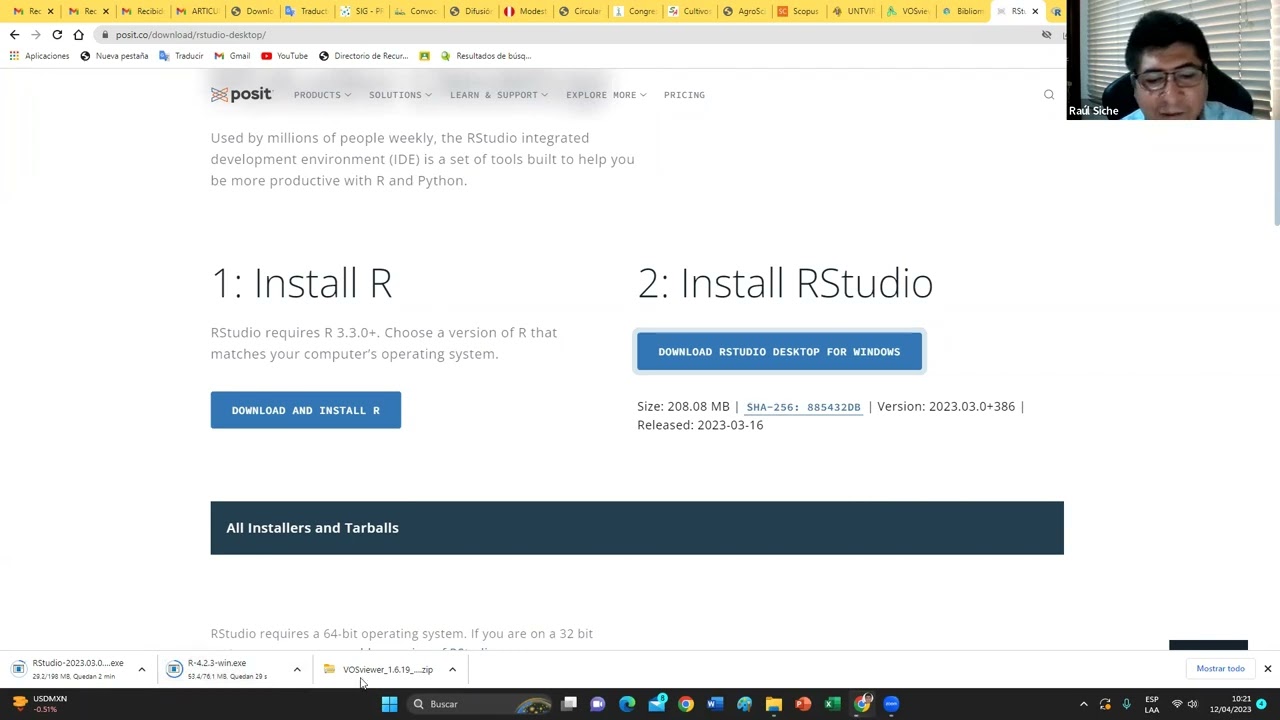Open Zoom from the taskbar
This screenshot has width=1280, height=720.
pyautogui.click(x=891, y=704)
